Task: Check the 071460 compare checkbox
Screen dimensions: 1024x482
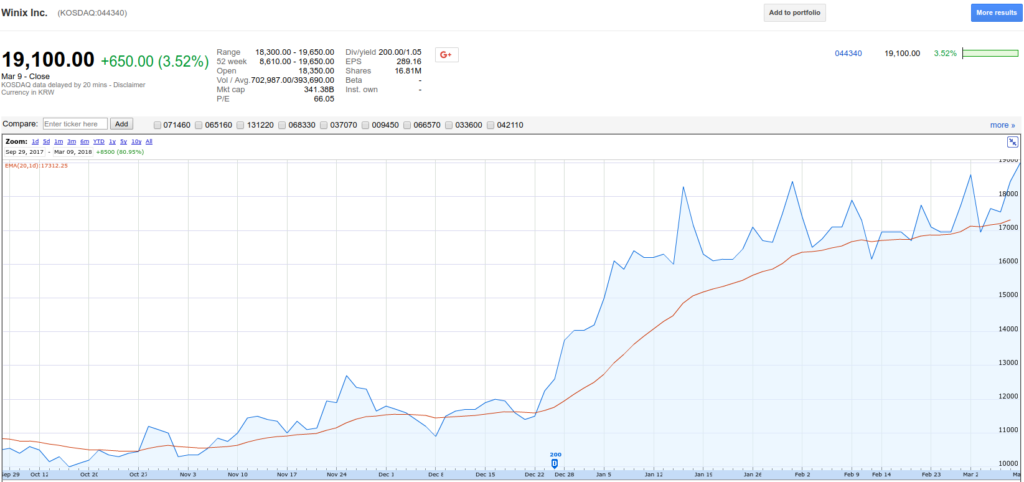Action: tap(159, 125)
